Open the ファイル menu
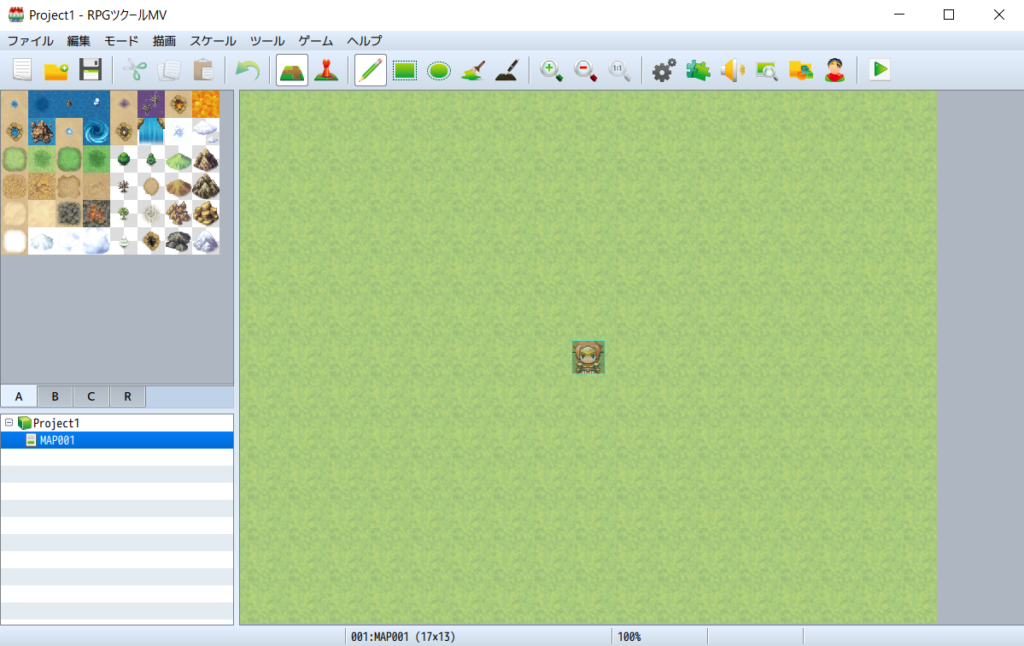Viewport: 1024px width, 646px height. tap(30, 41)
